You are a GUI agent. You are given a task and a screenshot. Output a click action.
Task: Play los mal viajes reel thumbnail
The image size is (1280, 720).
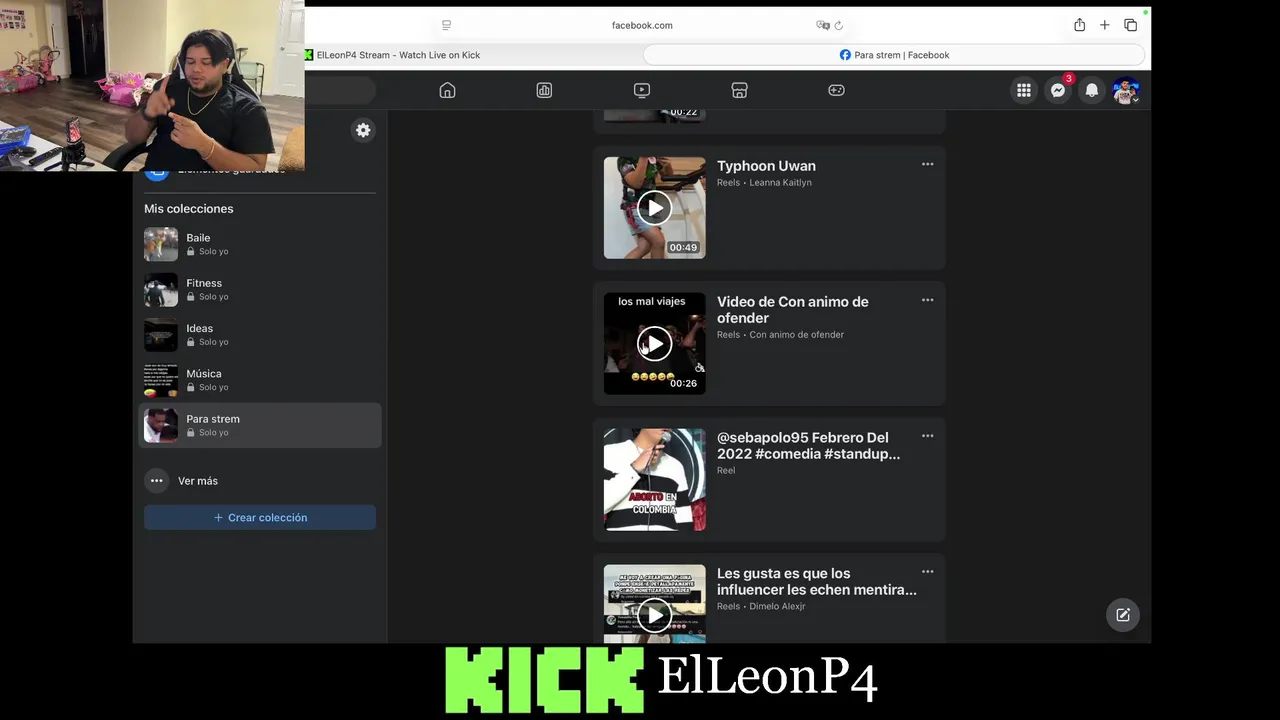click(654, 344)
